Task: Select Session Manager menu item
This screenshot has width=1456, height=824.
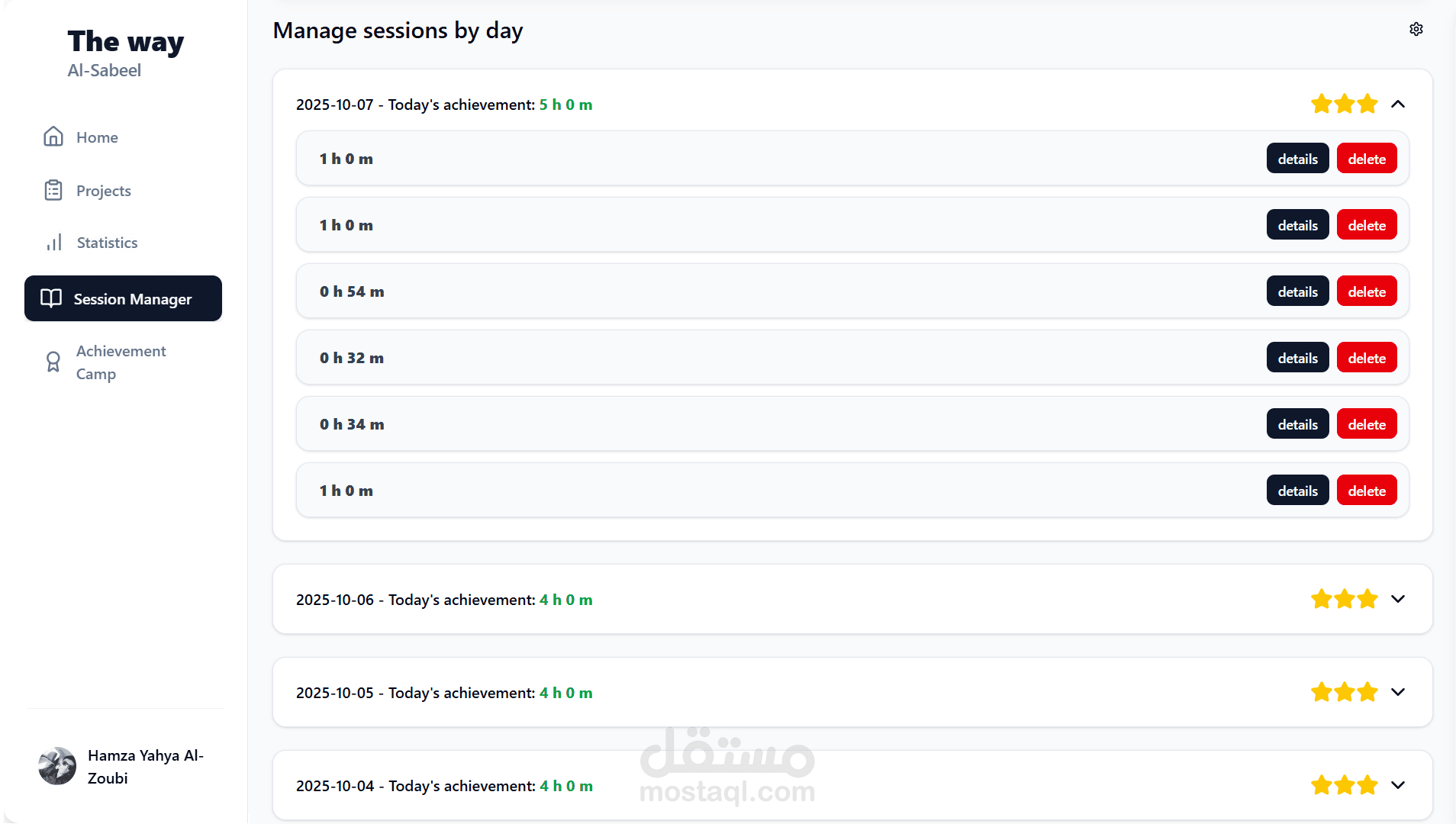Action: (x=123, y=298)
